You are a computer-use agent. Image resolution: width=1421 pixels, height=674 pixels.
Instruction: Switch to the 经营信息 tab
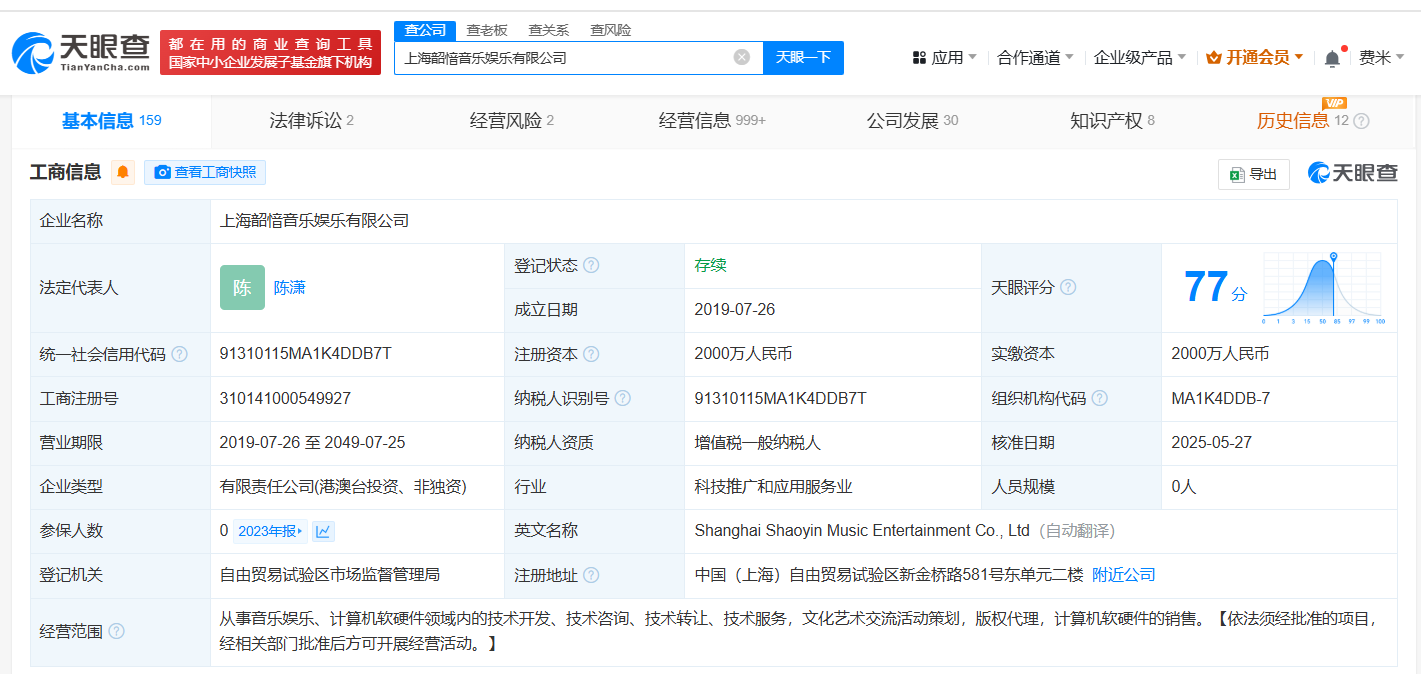tap(711, 121)
